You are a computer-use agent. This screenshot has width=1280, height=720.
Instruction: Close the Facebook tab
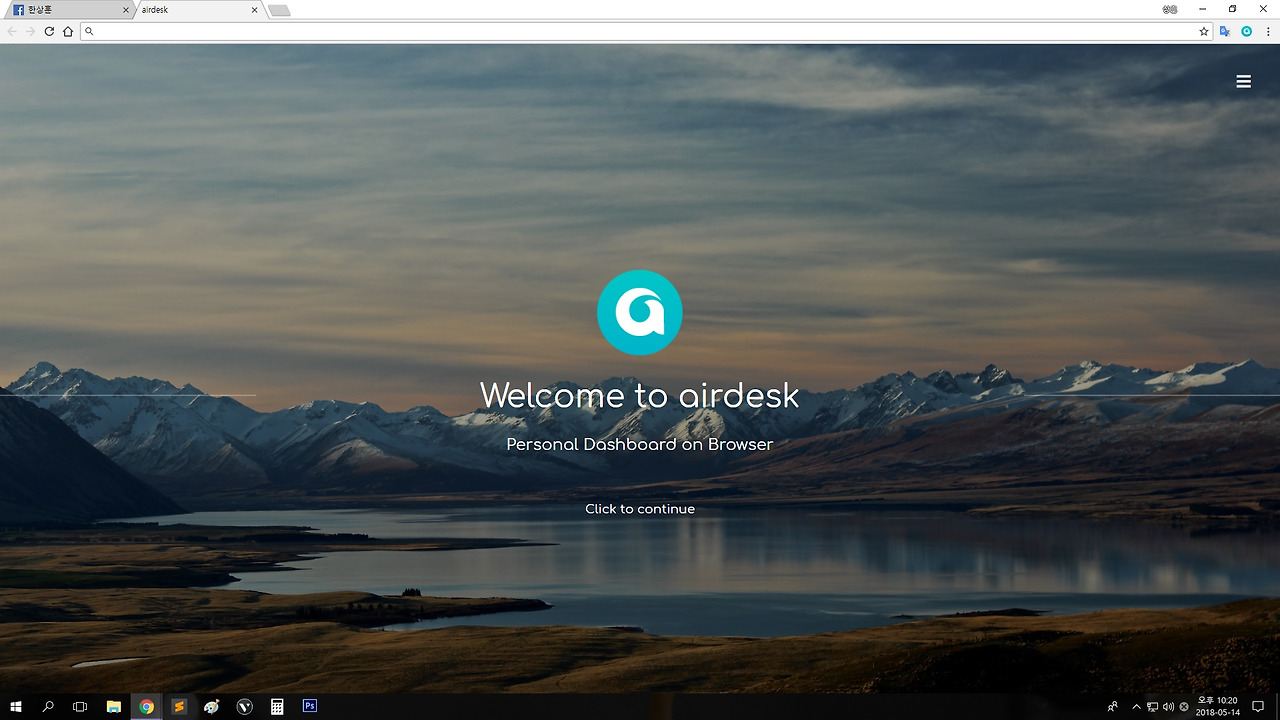tap(125, 10)
